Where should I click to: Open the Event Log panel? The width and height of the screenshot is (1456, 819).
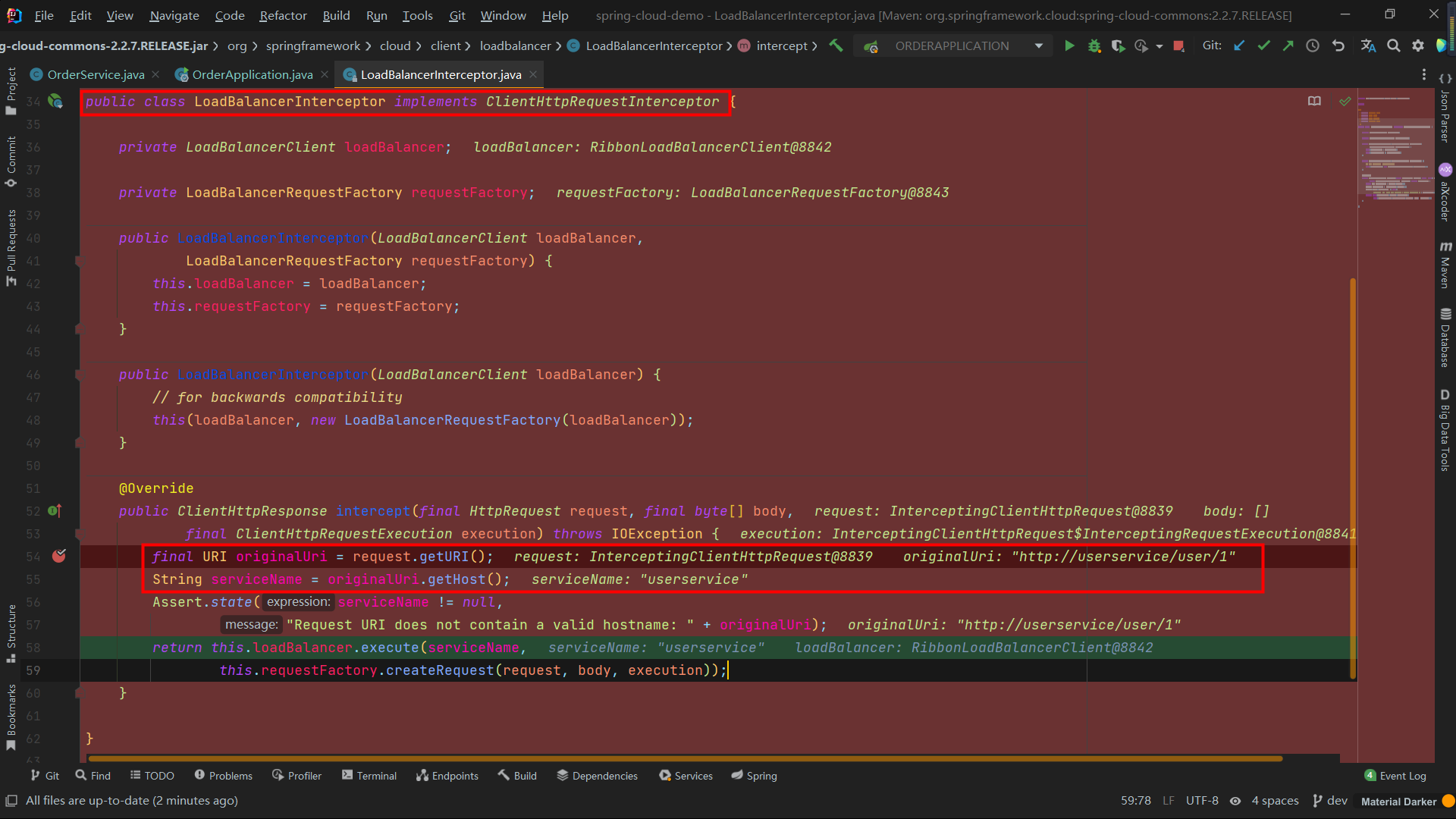pyautogui.click(x=1395, y=776)
